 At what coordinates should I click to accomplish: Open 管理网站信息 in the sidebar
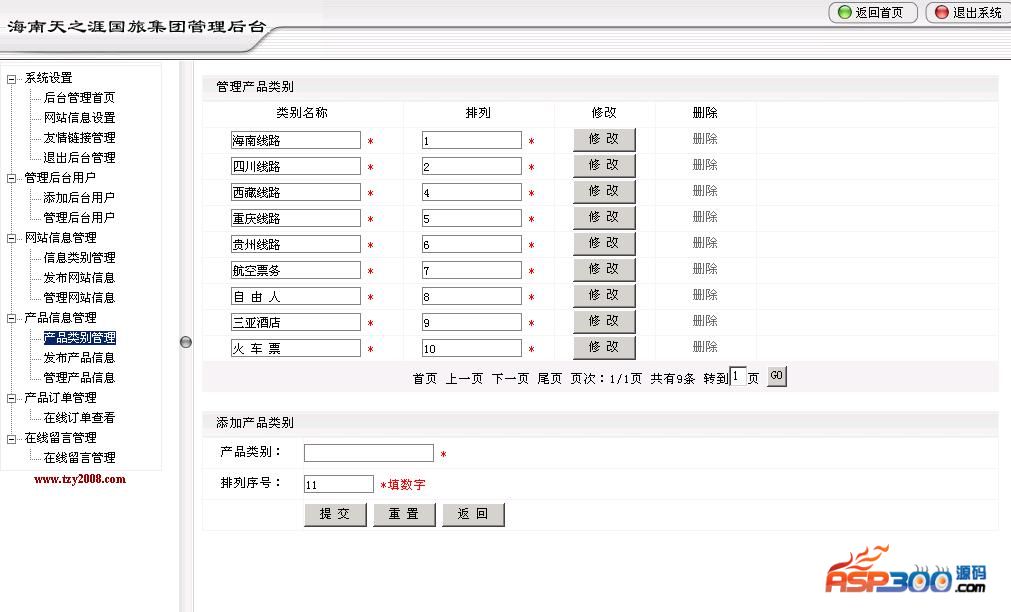(79, 298)
